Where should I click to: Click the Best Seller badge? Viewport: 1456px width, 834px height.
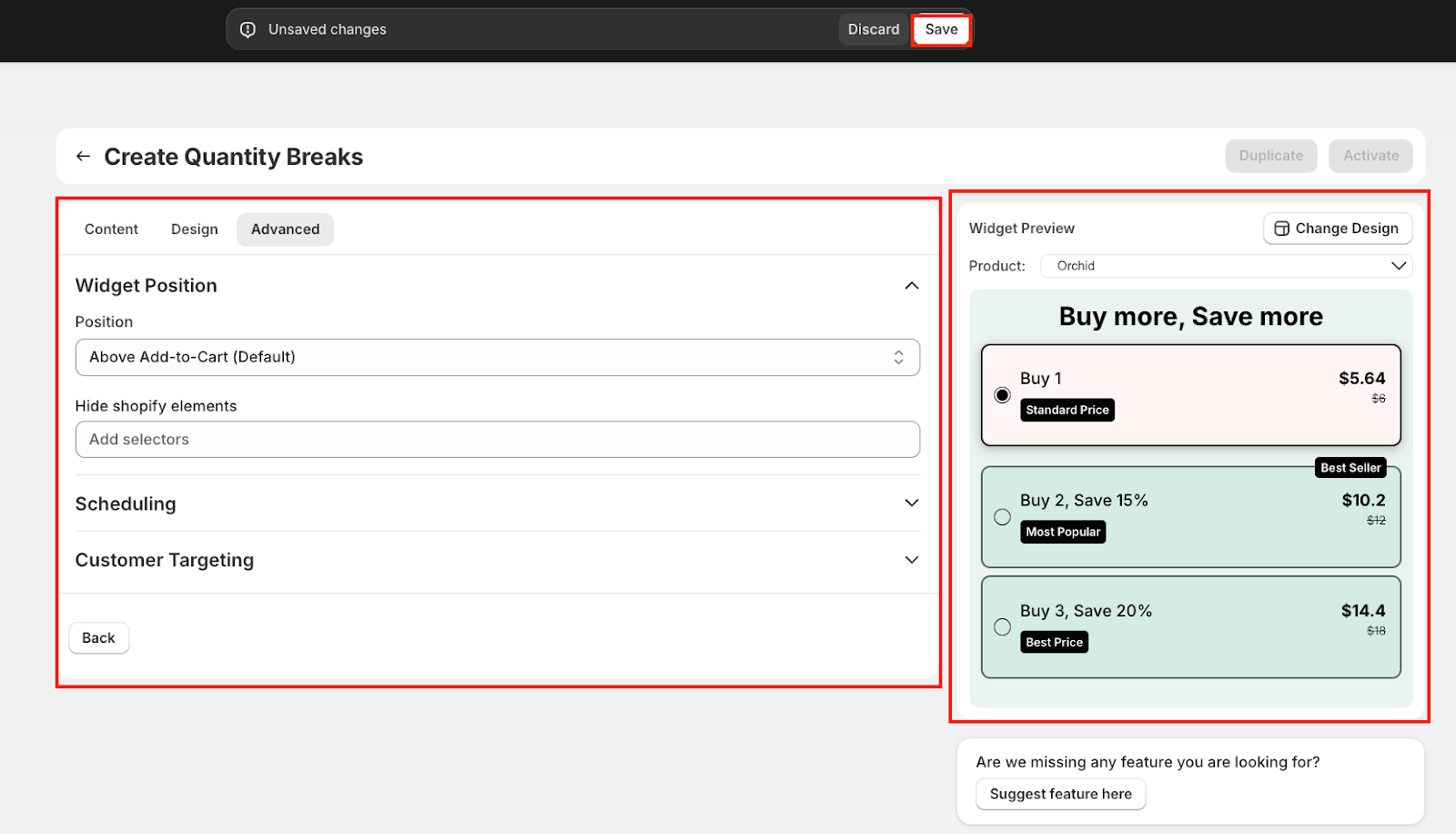tap(1350, 468)
